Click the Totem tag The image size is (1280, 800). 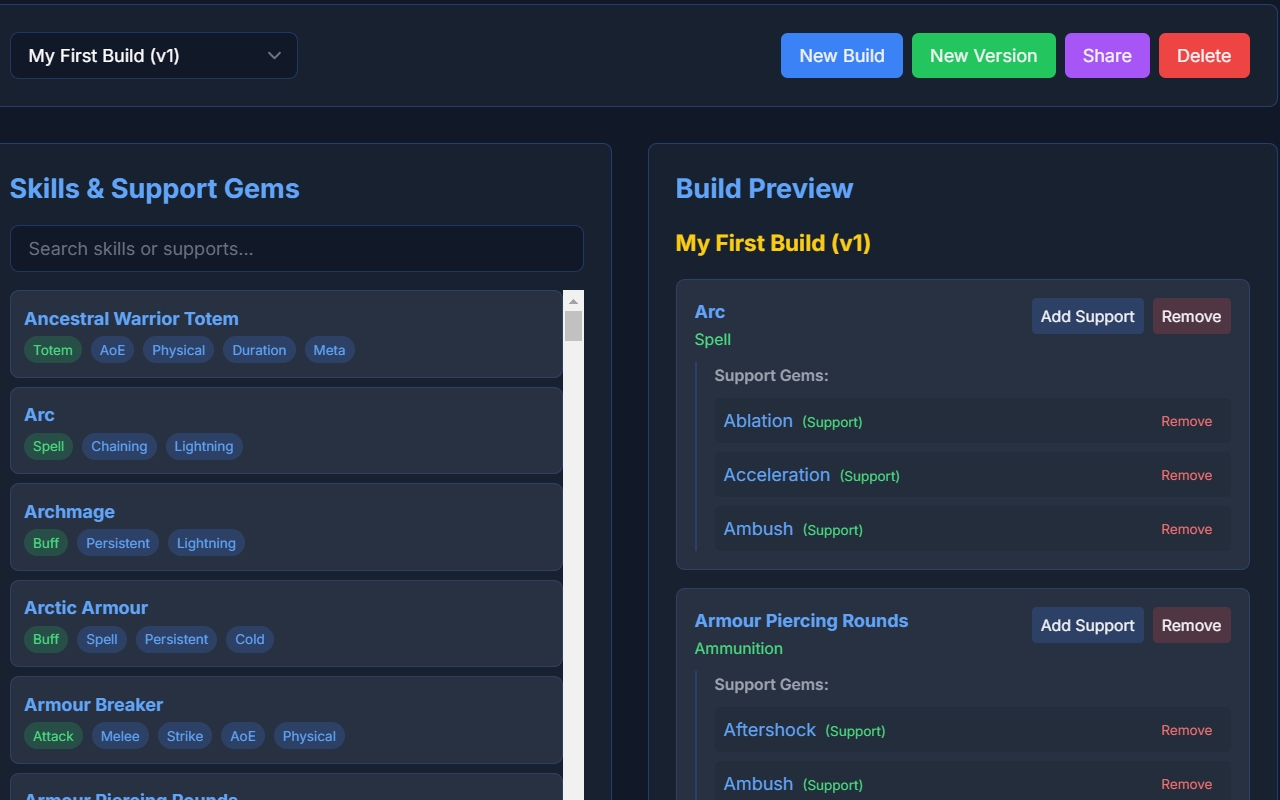point(53,350)
